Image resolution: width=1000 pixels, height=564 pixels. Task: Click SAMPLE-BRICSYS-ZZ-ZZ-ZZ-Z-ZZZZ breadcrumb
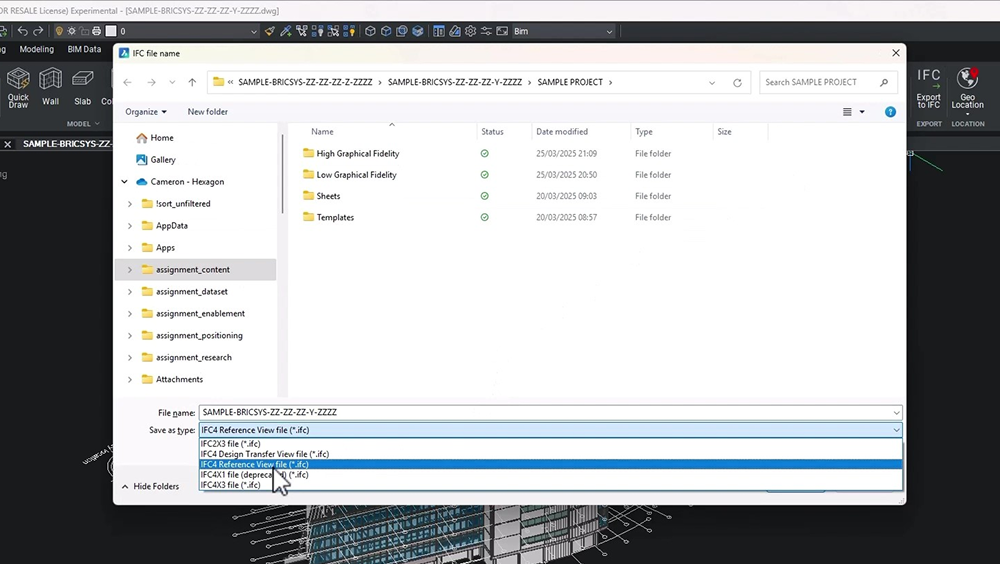pos(305,82)
